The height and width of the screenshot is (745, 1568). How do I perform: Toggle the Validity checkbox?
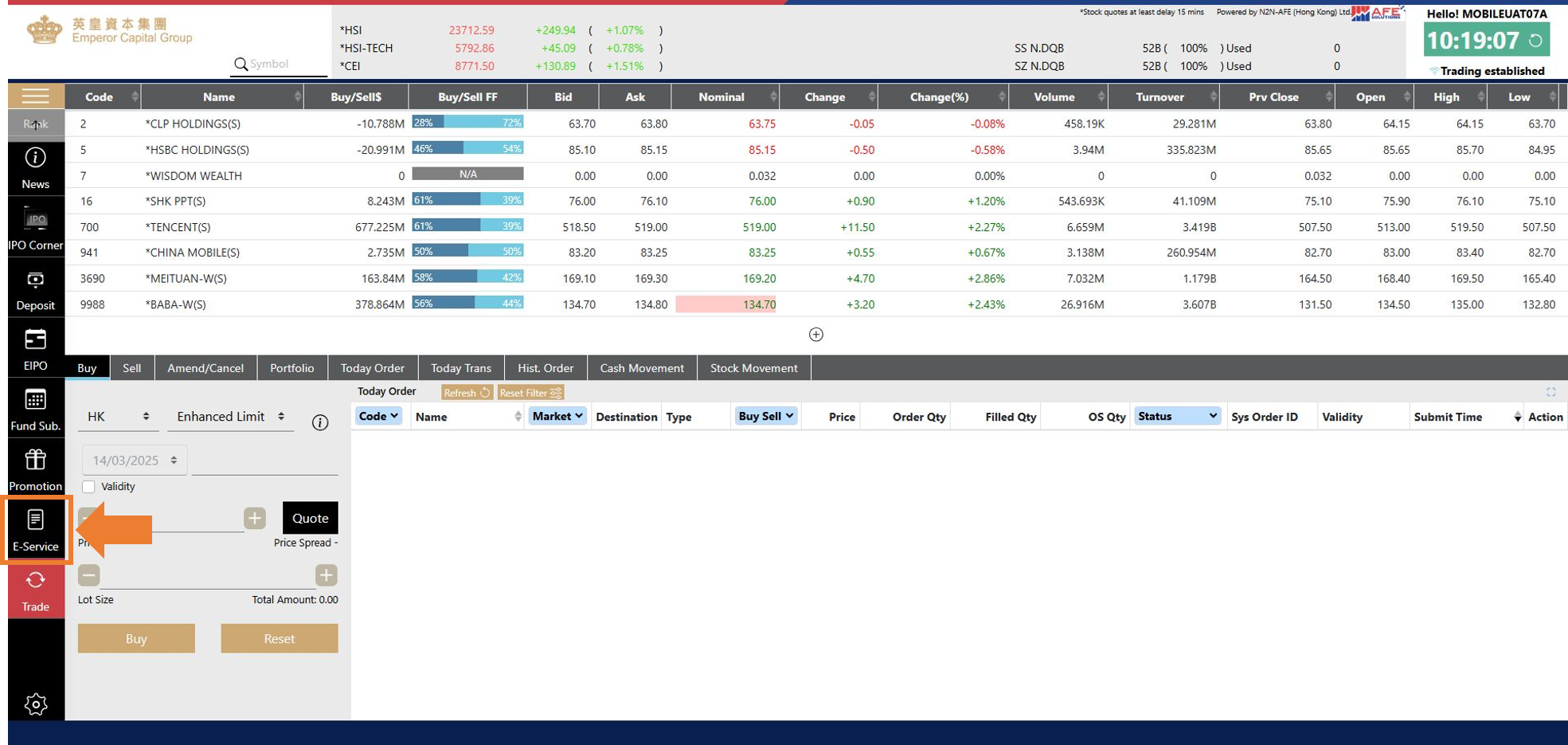tap(88, 487)
